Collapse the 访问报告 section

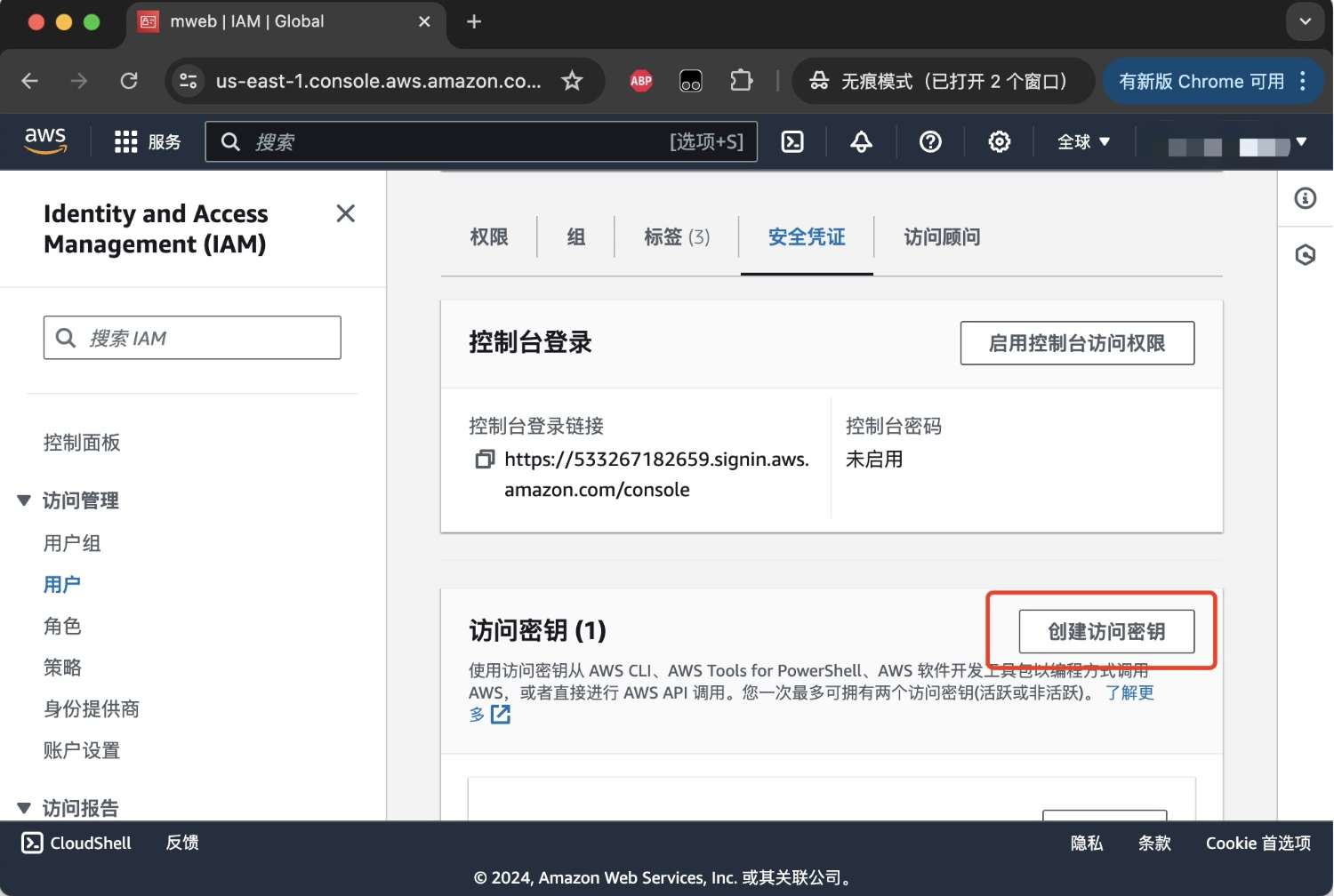pyautogui.click(x=24, y=808)
